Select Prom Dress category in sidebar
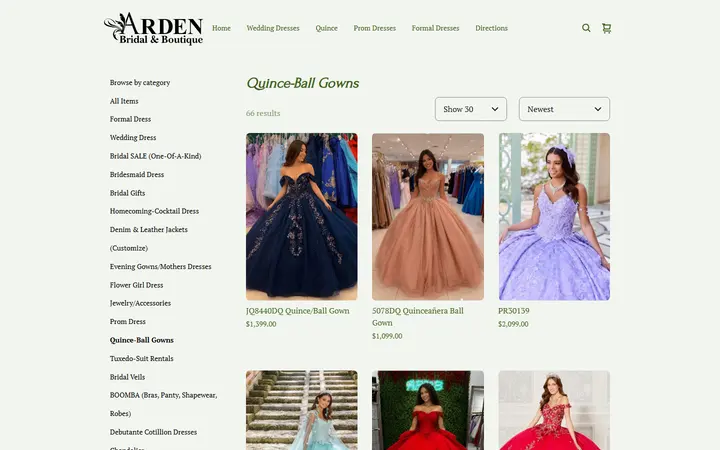Image resolution: width=720 pixels, height=450 pixels. (128, 322)
